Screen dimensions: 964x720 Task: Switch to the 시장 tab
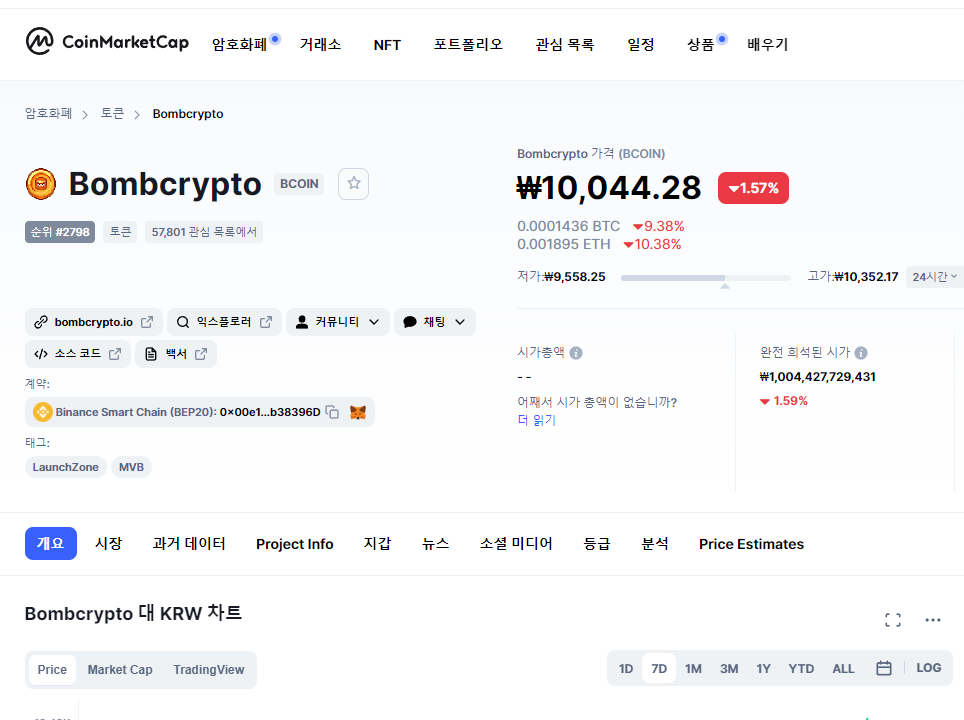tap(109, 544)
